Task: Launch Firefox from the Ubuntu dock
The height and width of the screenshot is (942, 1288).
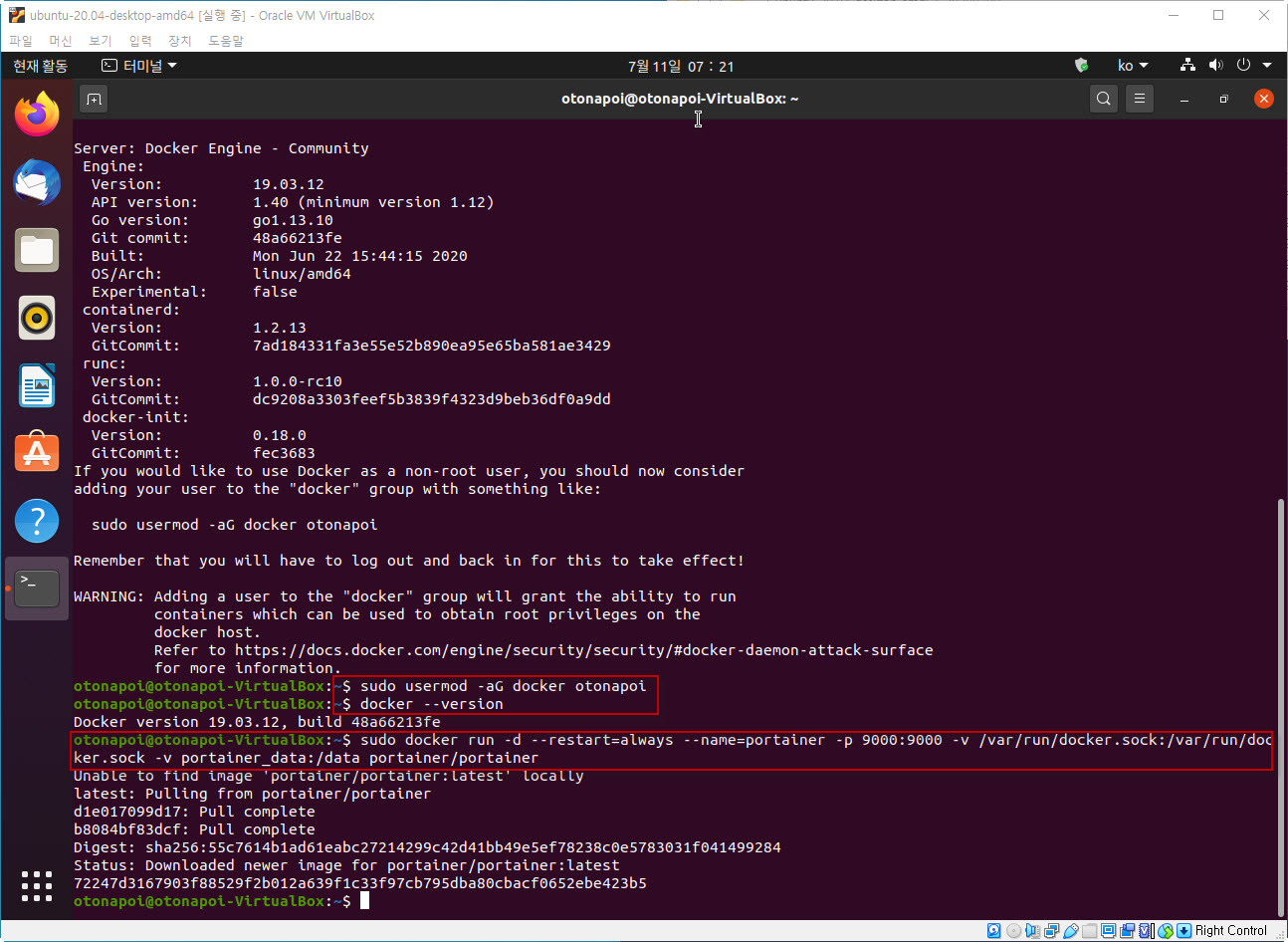Action: coord(37,113)
